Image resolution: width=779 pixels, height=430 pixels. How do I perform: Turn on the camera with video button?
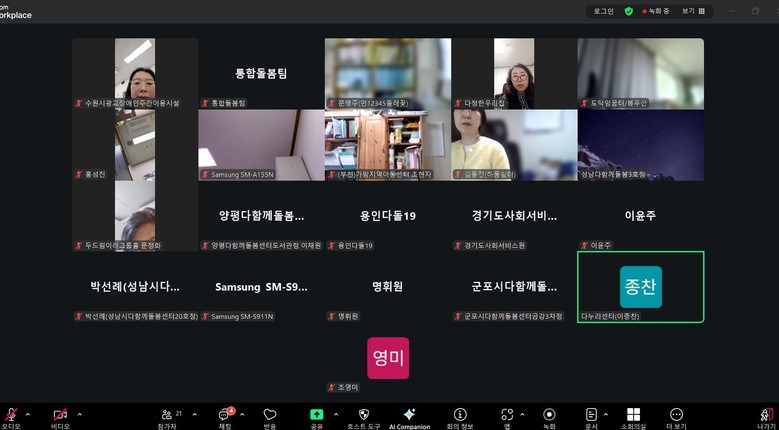(x=60, y=415)
